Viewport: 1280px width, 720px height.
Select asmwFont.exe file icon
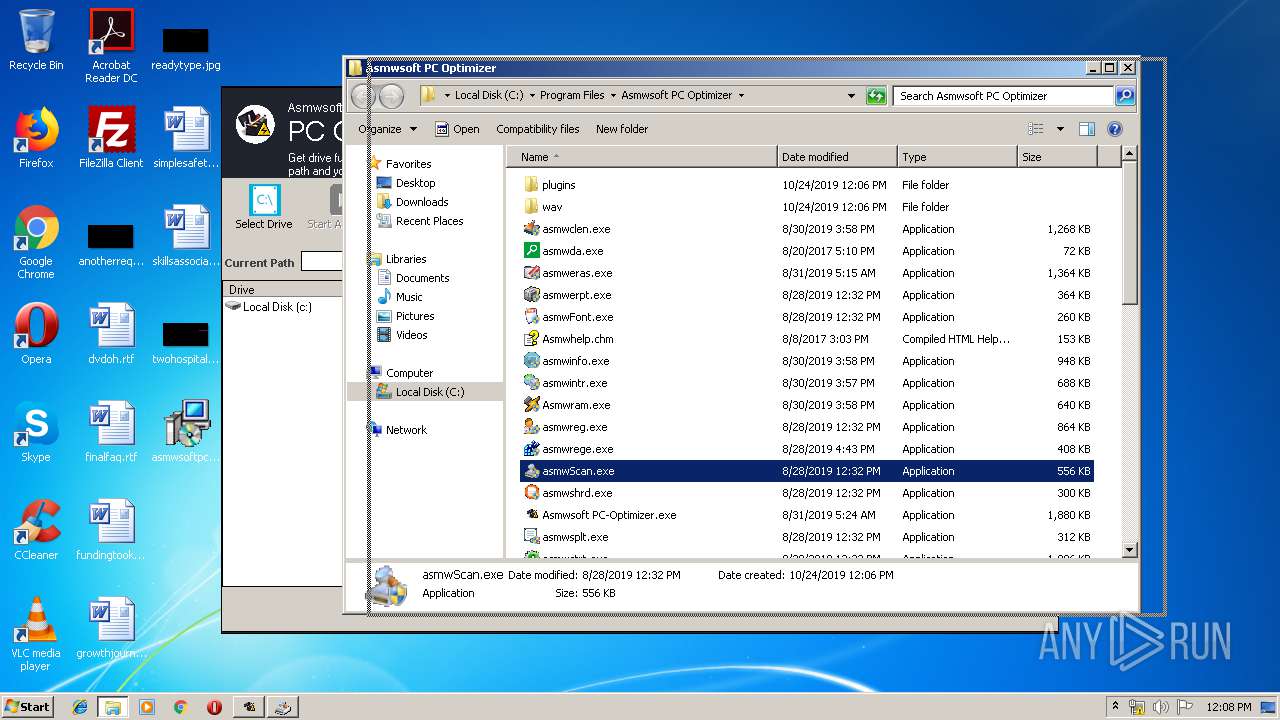coord(532,317)
